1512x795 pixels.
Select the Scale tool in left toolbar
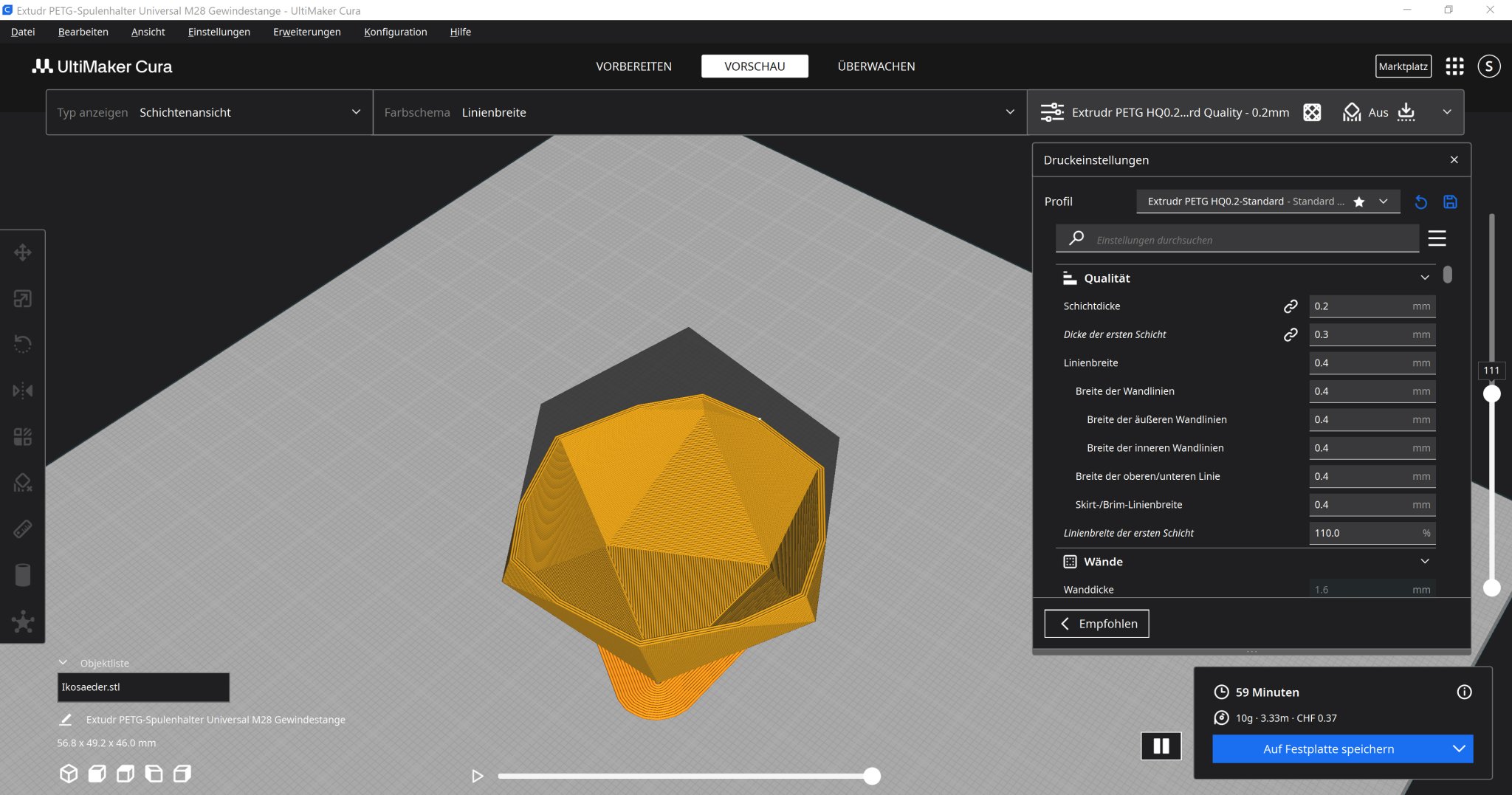click(22, 299)
